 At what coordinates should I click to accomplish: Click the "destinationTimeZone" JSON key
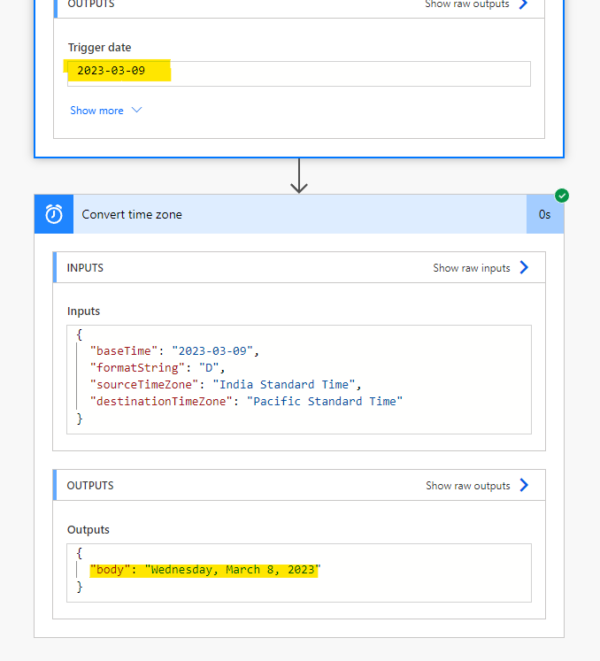tap(161, 401)
